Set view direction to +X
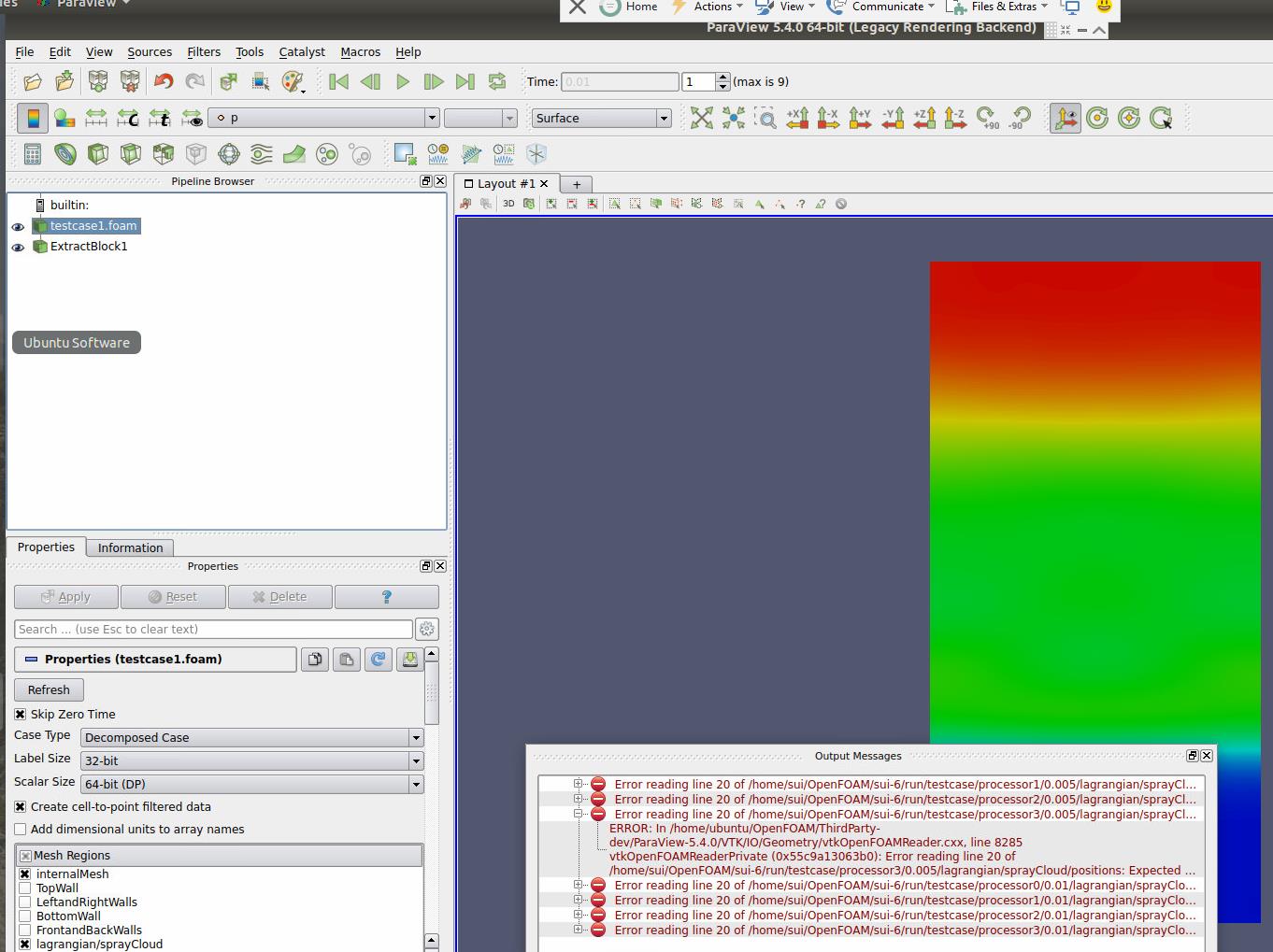This screenshot has height=952, width=1273. [x=797, y=119]
